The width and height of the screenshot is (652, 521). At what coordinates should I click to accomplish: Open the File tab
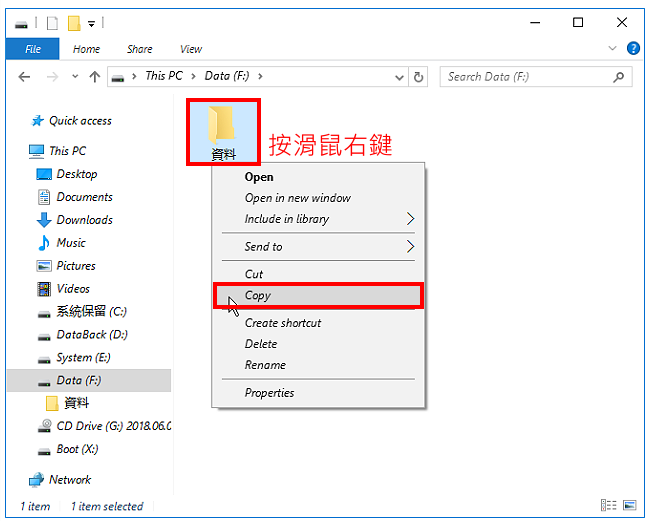[32, 49]
